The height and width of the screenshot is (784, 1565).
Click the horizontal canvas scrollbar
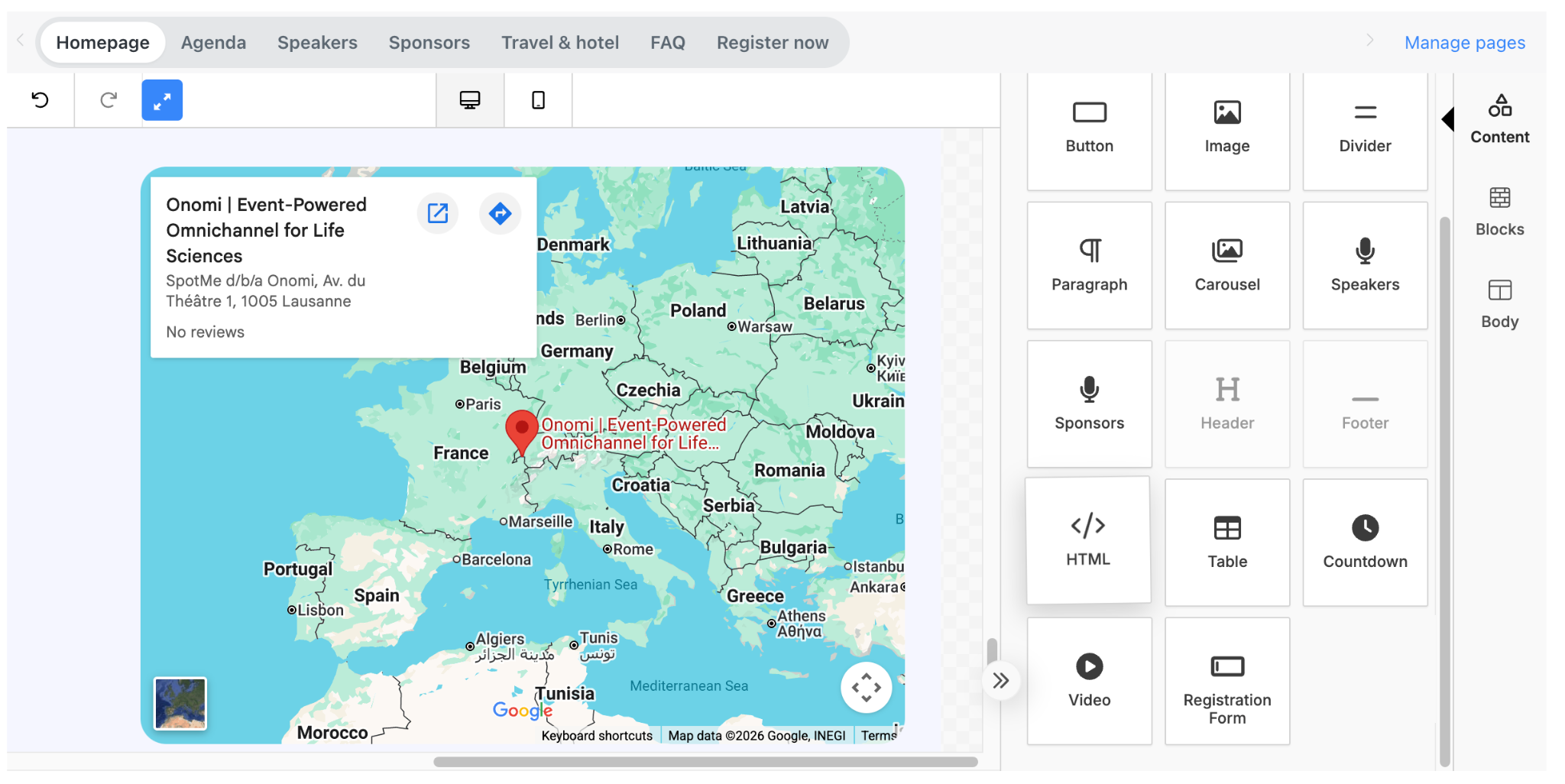tap(705, 762)
